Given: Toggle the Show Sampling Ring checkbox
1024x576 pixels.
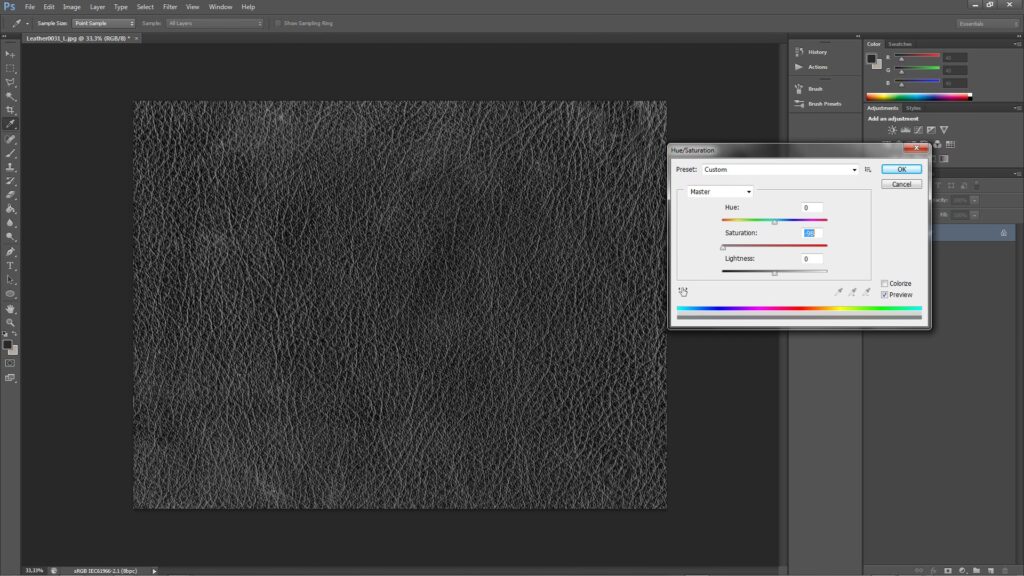Looking at the screenshot, I should click(x=278, y=23).
